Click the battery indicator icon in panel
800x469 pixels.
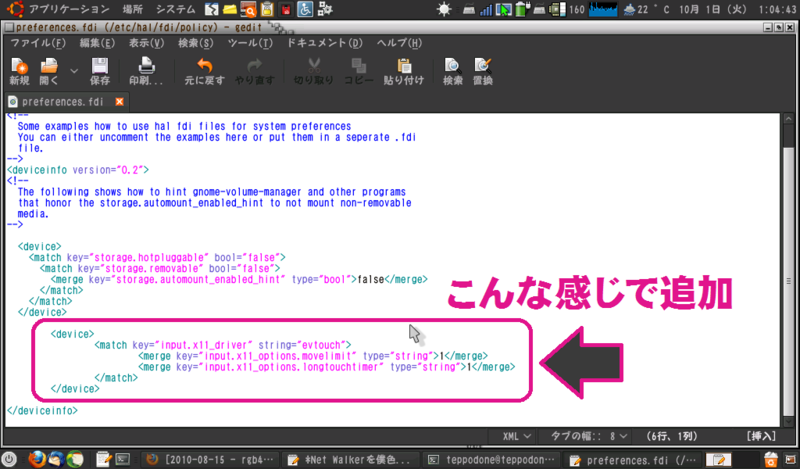(522, 9)
